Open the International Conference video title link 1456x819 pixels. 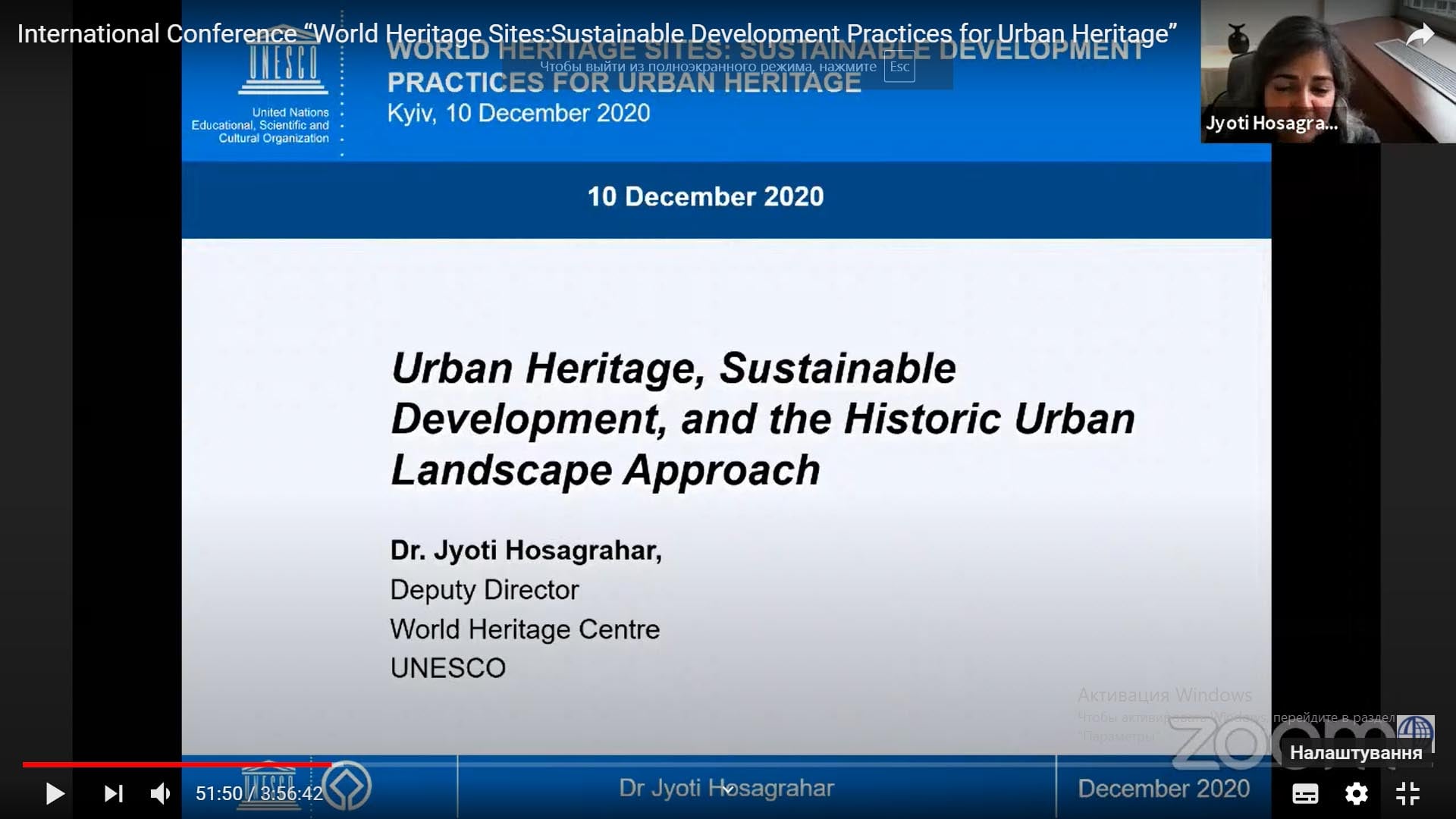(597, 34)
